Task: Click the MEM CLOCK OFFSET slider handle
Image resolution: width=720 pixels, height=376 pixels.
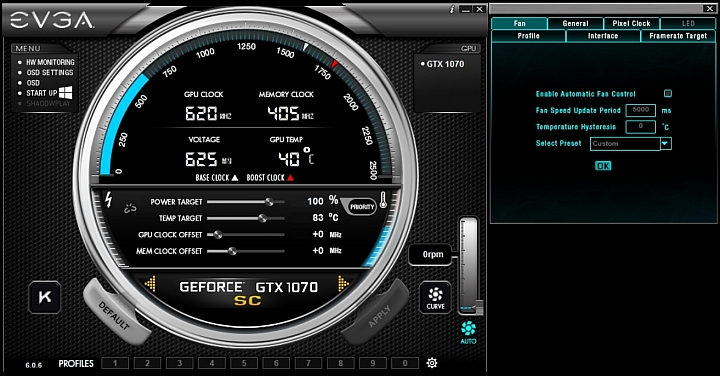Action: [x=232, y=251]
